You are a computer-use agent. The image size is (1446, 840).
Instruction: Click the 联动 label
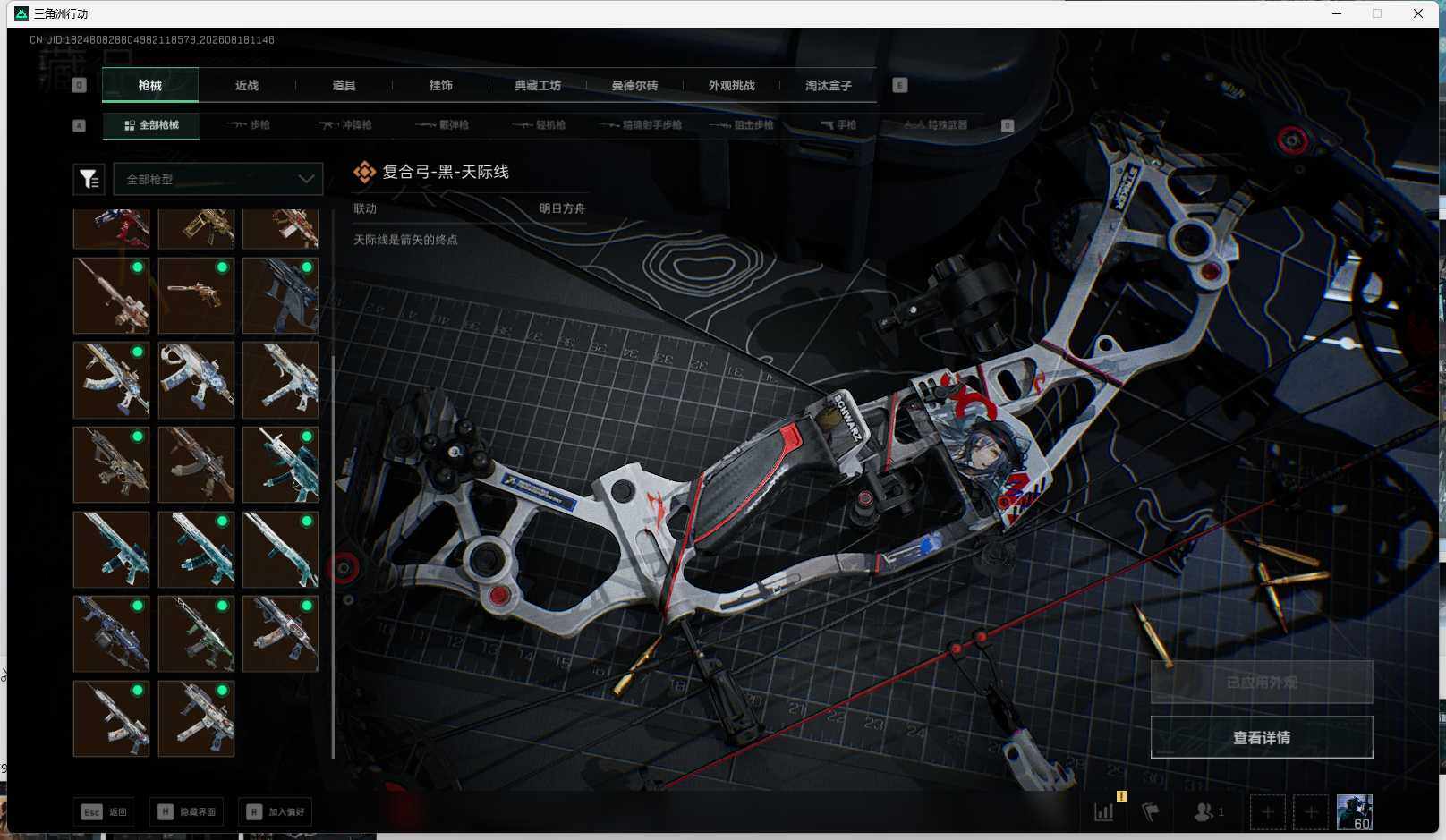(365, 208)
